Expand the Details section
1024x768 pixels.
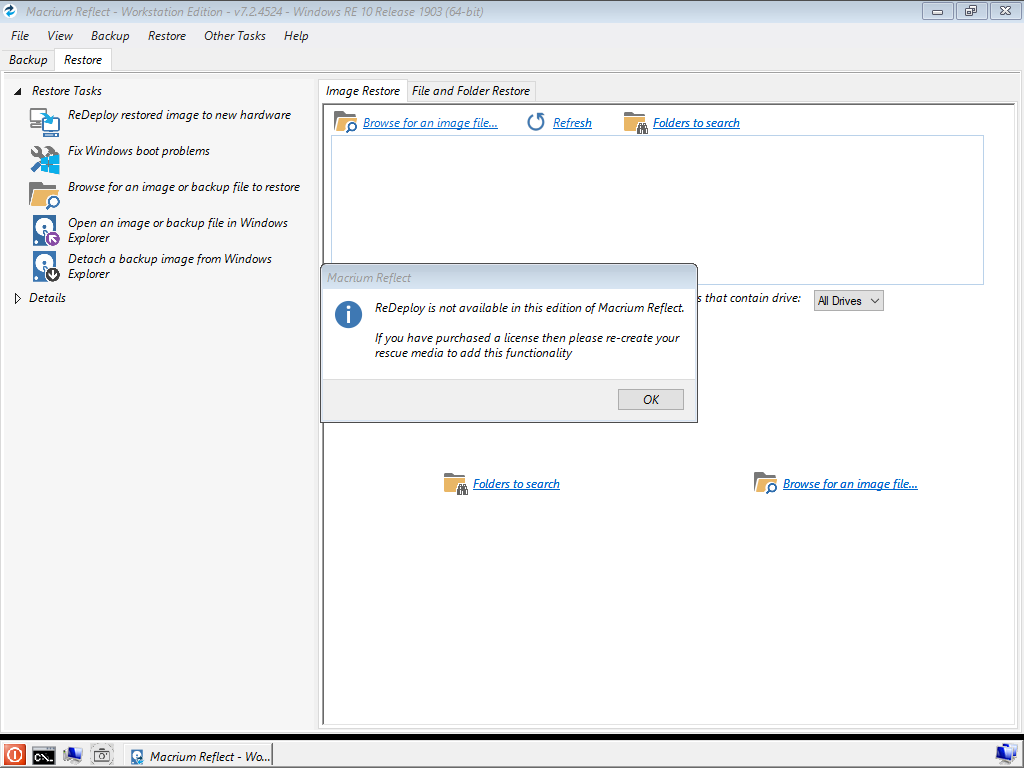[x=18, y=298]
